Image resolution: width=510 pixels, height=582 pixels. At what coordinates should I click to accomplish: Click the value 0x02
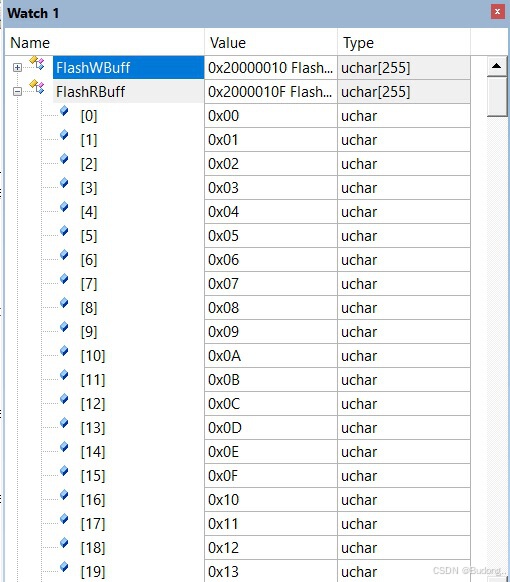223,164
